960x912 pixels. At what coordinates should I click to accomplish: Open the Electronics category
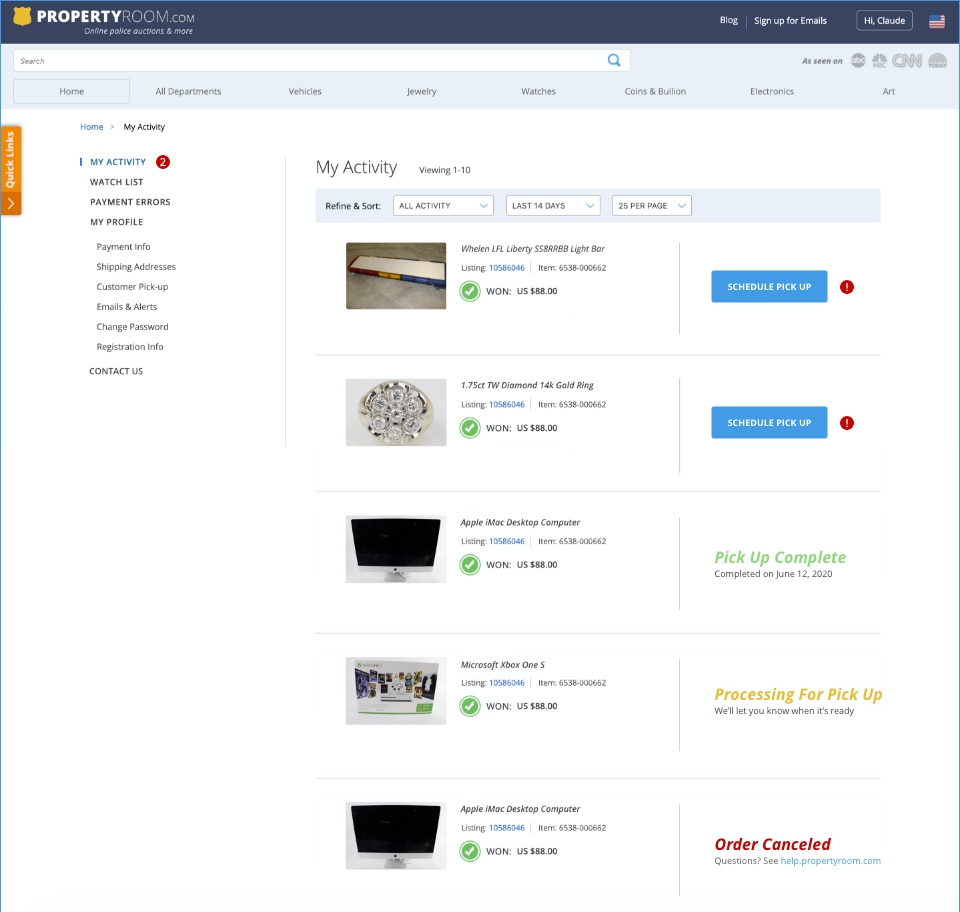(x=771, y=91)
